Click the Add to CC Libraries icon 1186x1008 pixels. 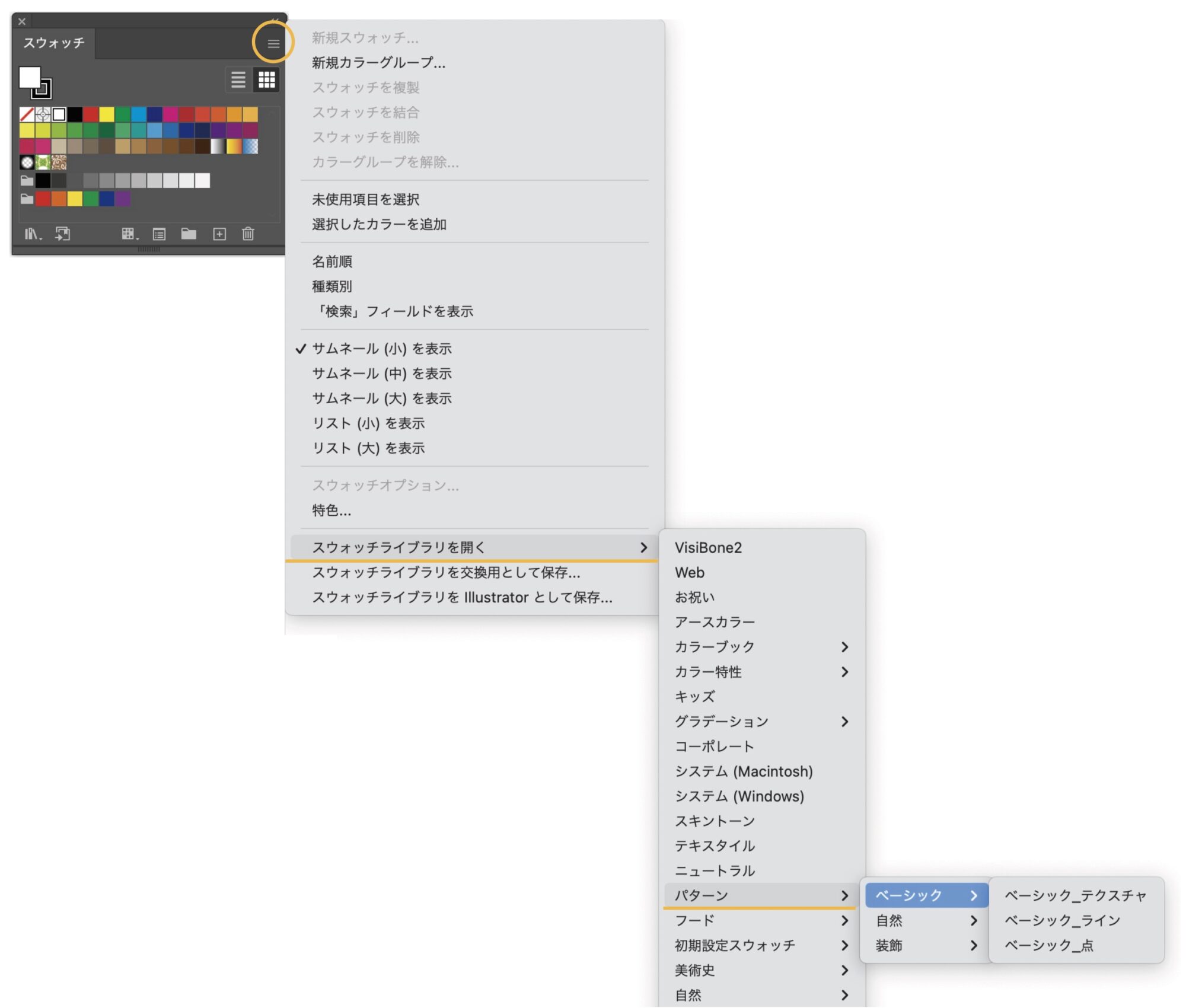(x=62, y=234)
